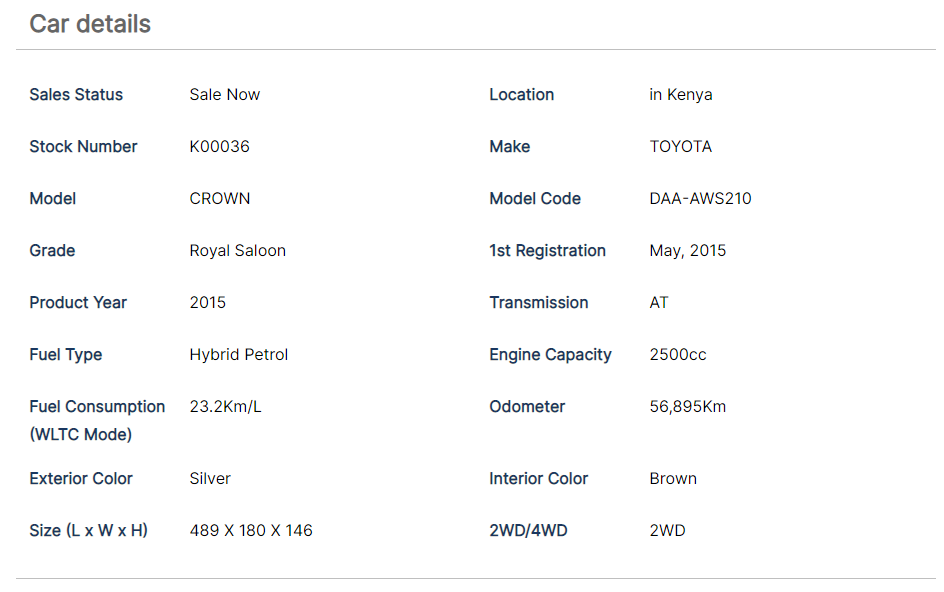Viewport: 944px width, 592px height.
Task: Click the Sale Now status value
Action: [224, 95]
